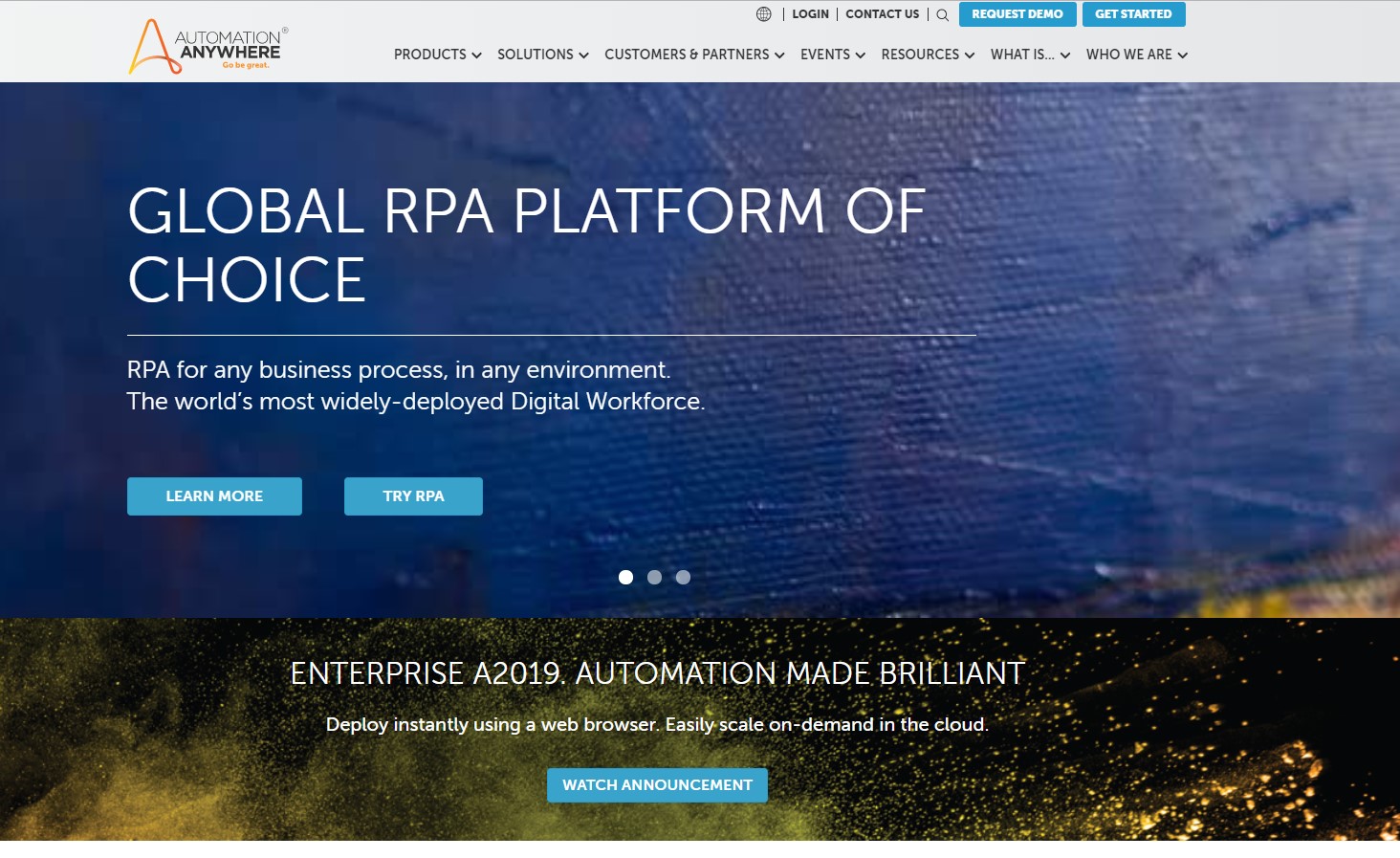Image resolution: width=1400 pixels, height=858 pixels.
Task: Click the TRY RPA button
Action: pyautogui.click(x=413, y=496)
